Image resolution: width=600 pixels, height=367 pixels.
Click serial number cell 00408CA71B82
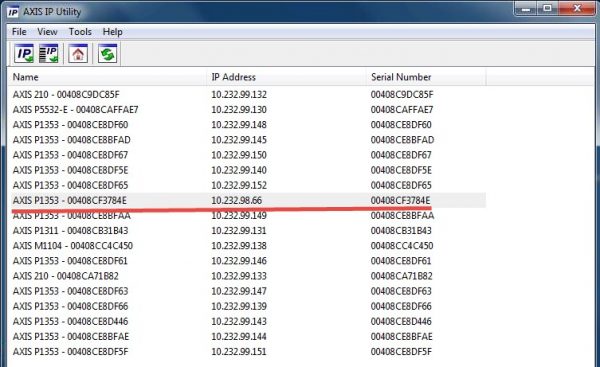pos(401,276)
